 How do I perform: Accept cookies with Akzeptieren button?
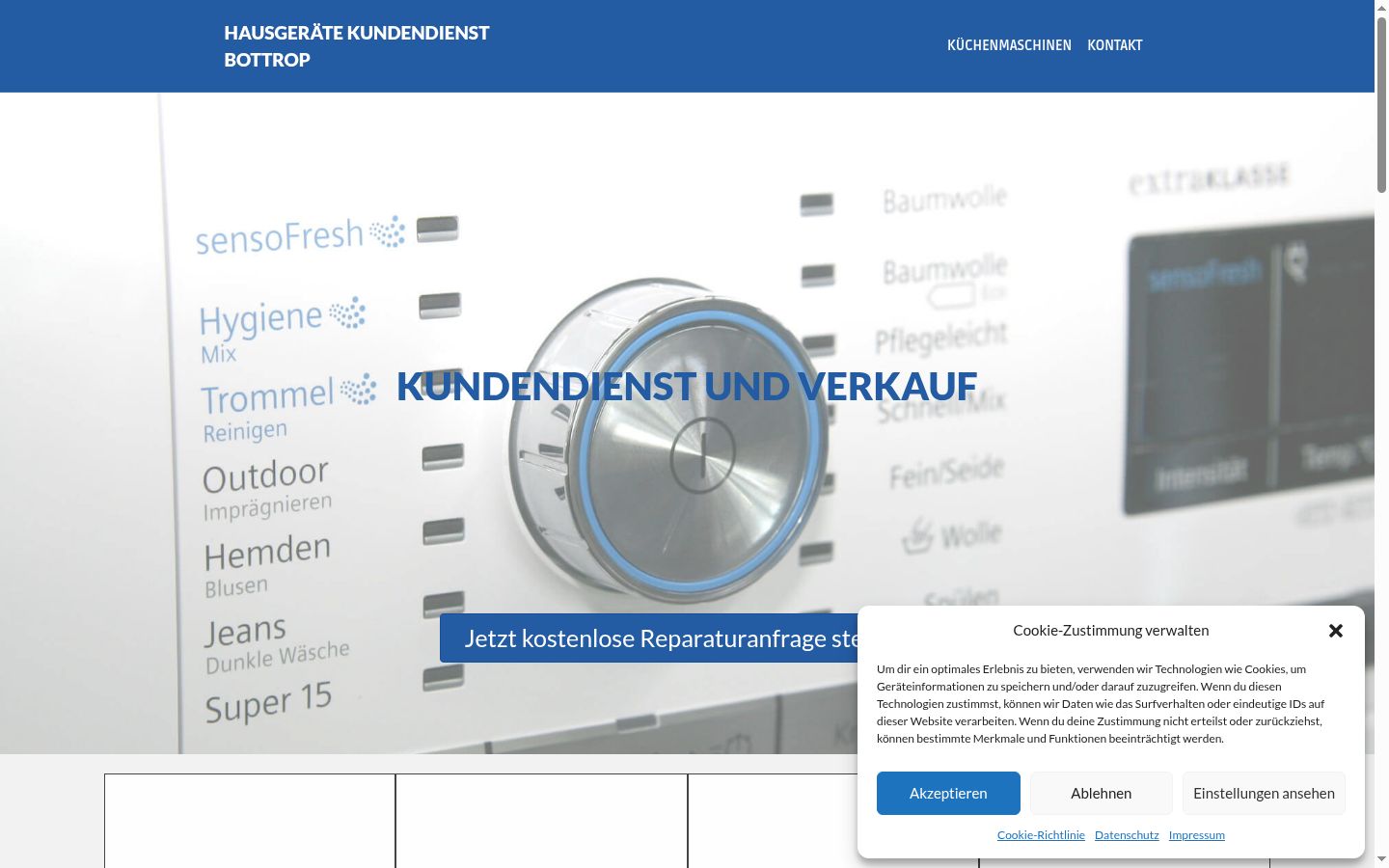point(948,793)
